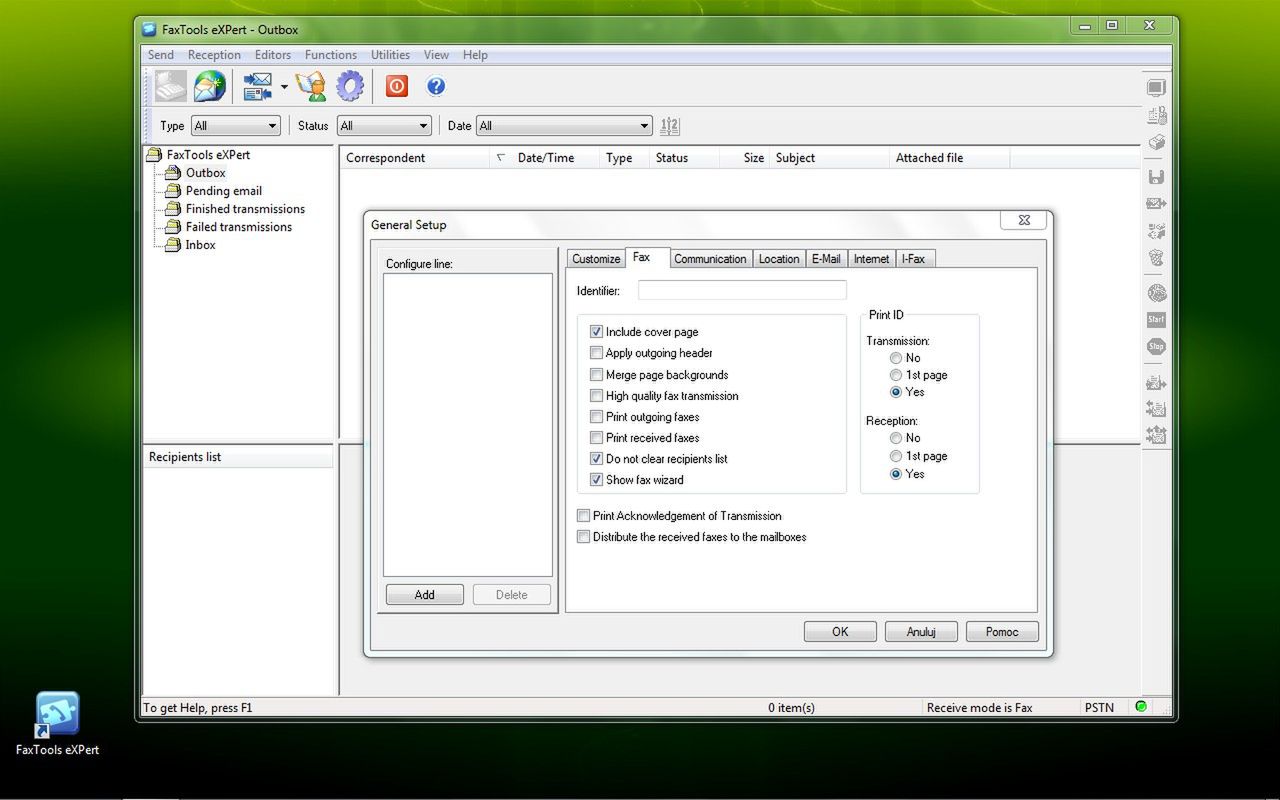
Task: Select Yes radio under Transmission
Action: (896, 392)
